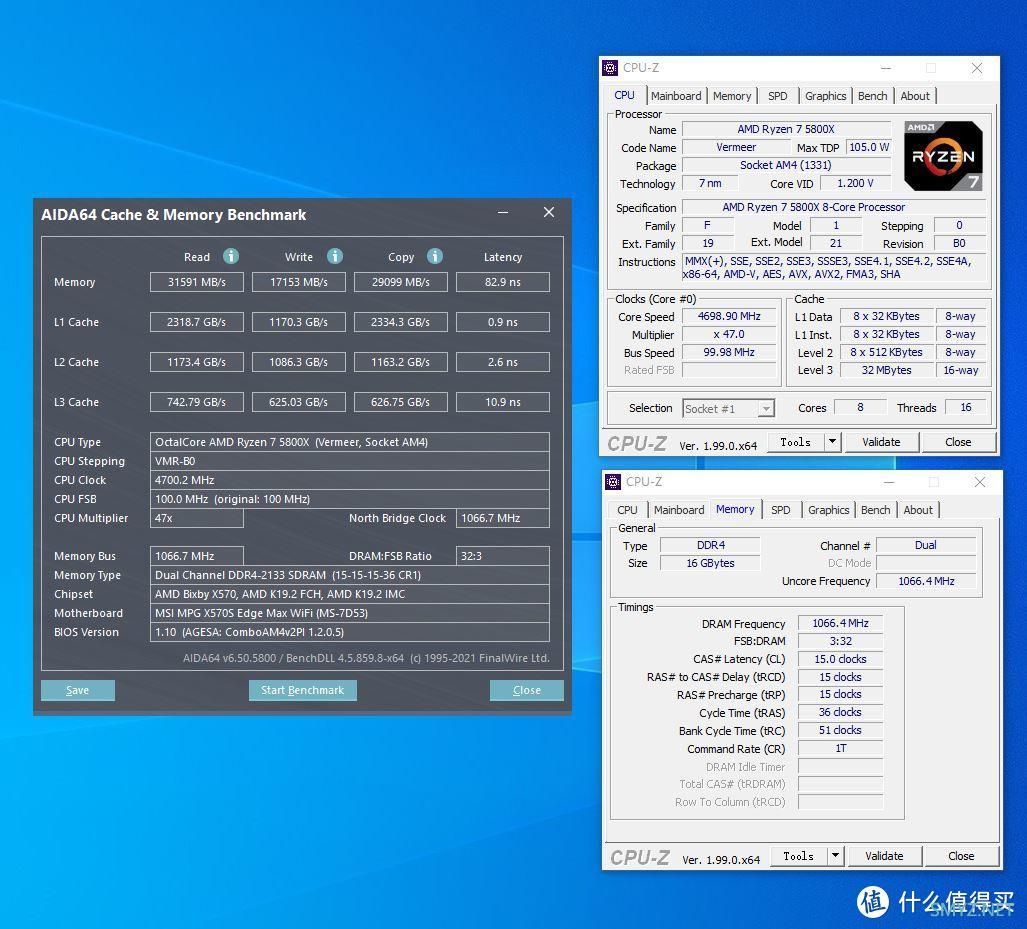Open Graphics tab in top CPU-Z window

tap(825, 96)
